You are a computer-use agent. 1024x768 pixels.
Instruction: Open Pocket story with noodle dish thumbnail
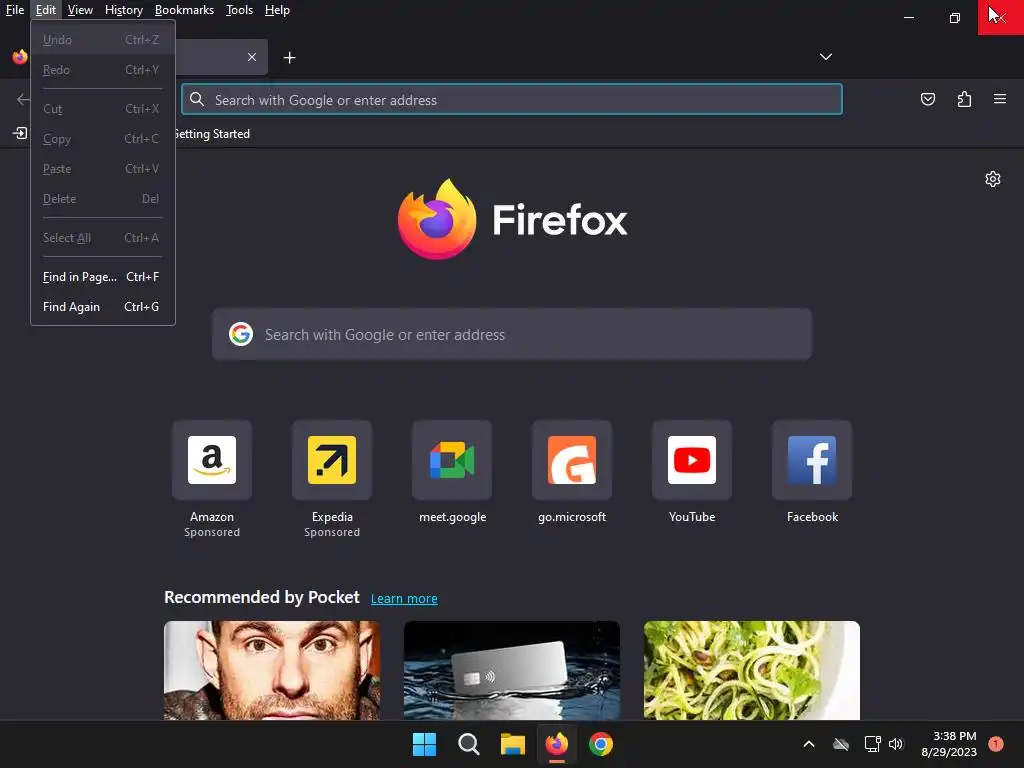click(752, 671)
